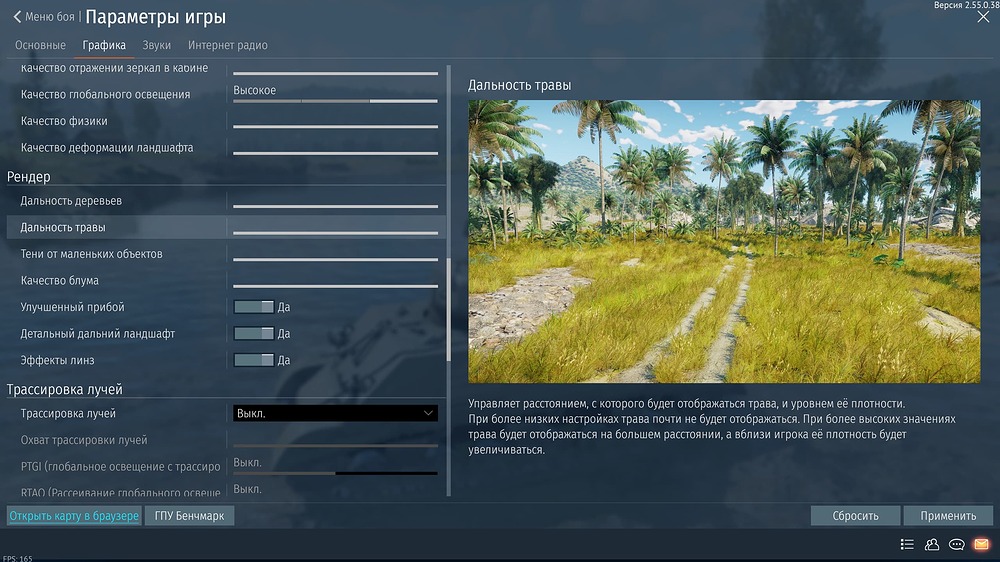
Task: Adjust Дальность деревьев slider
Action: (x=335, y=206)
